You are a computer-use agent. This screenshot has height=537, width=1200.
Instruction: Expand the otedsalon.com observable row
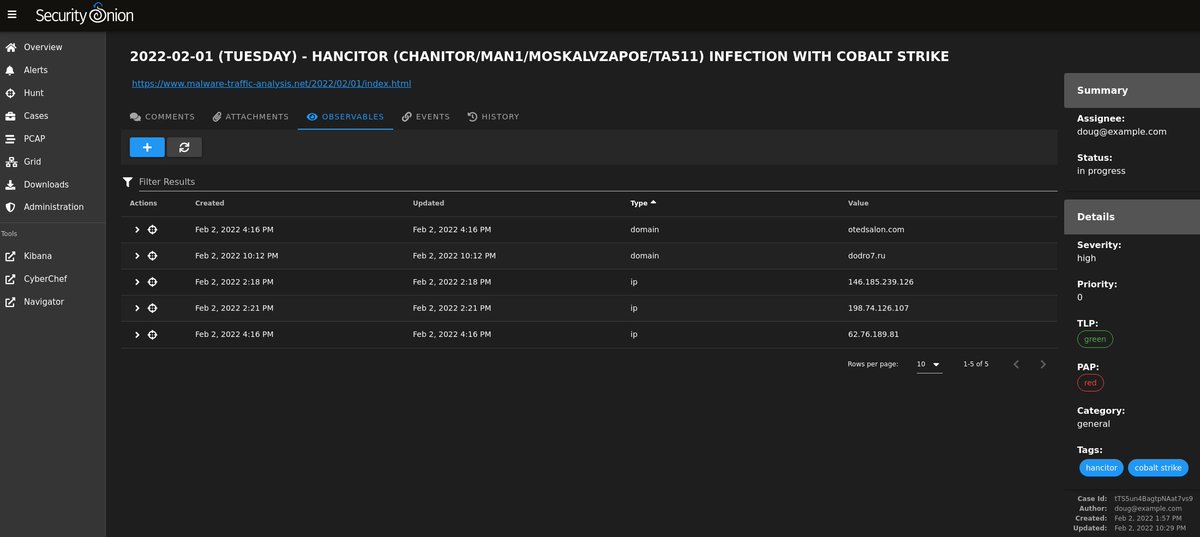pos(137,229)
